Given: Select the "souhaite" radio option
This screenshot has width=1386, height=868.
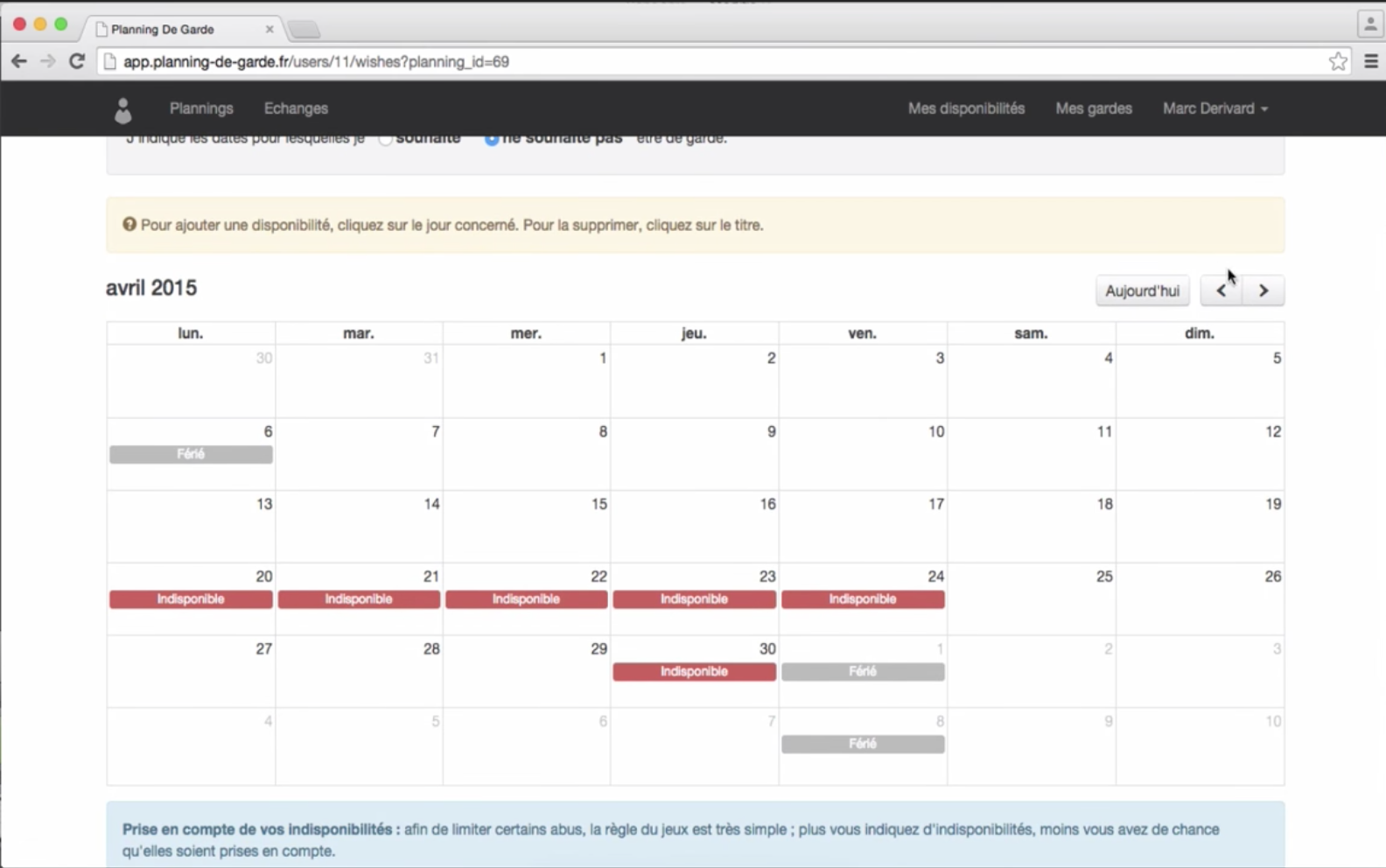Looking at the screenshot, I should coord(386,139).
